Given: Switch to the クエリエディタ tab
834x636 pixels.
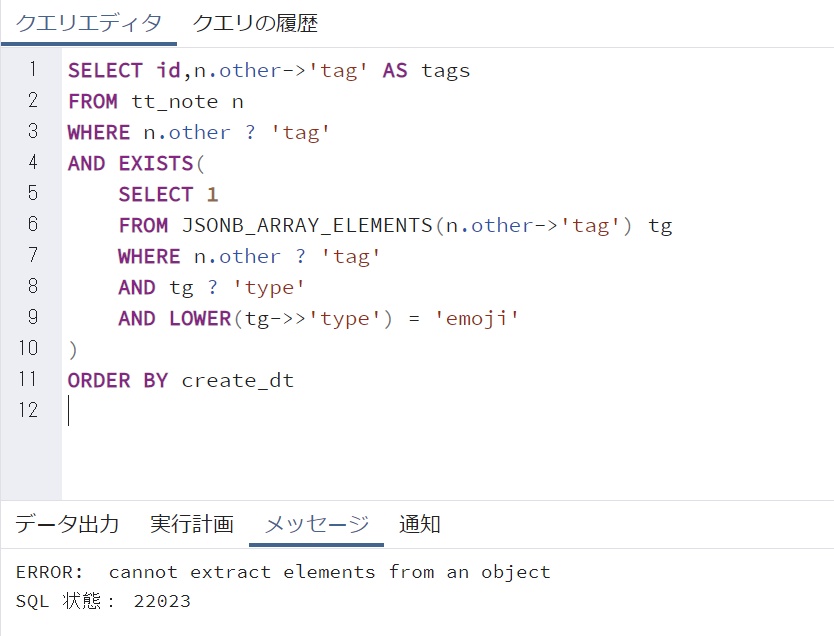Looking at the screenshot, I should 88,23.
